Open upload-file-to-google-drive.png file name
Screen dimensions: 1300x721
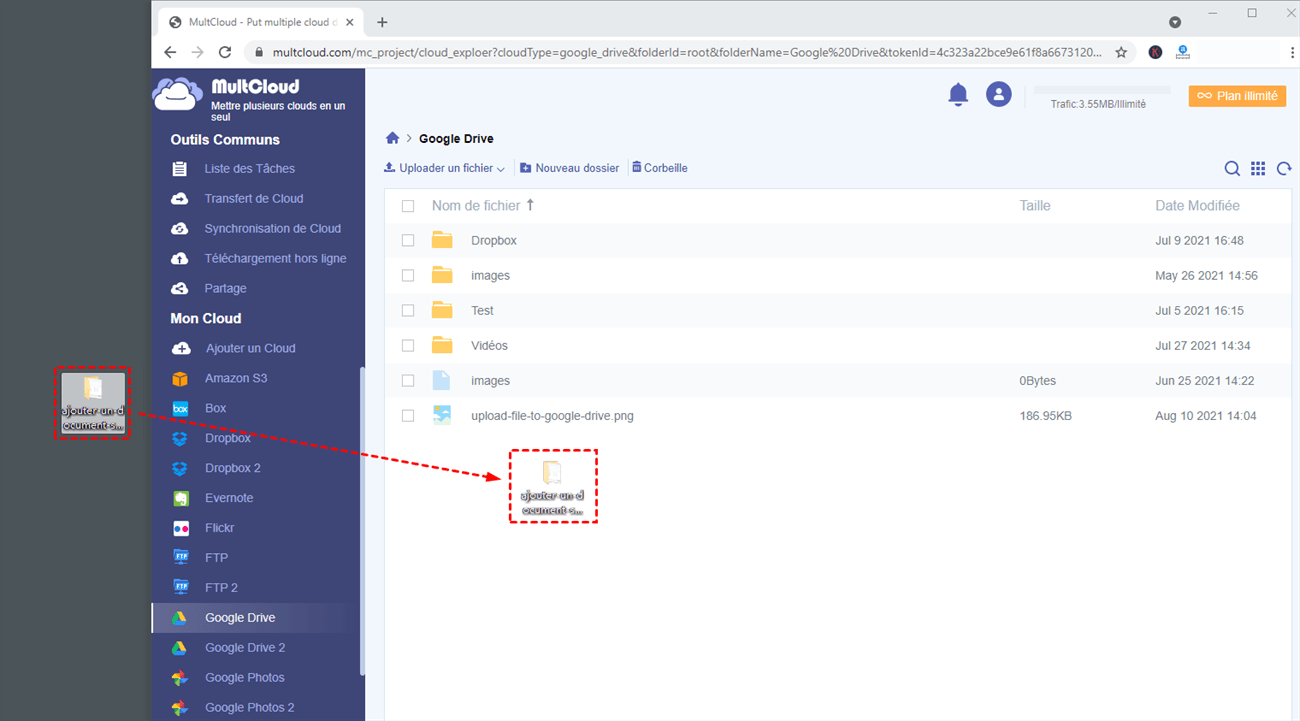(552, 416)
